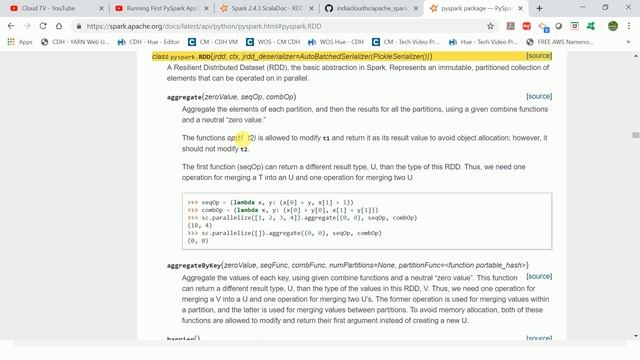Open the boxed extension icon in toolbar
The height and width of the screenshot is (360, 640).
(575, 26)
